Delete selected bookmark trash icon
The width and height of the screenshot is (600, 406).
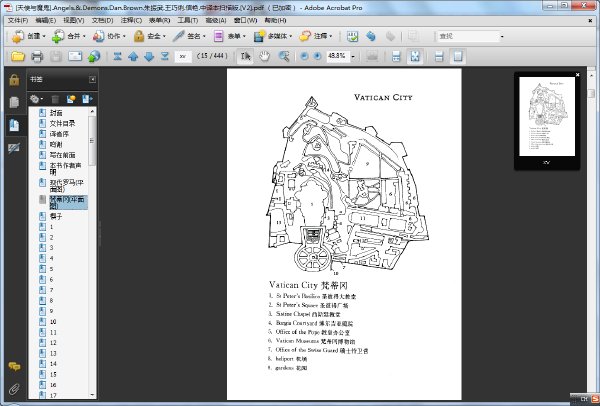coord(55,99)
